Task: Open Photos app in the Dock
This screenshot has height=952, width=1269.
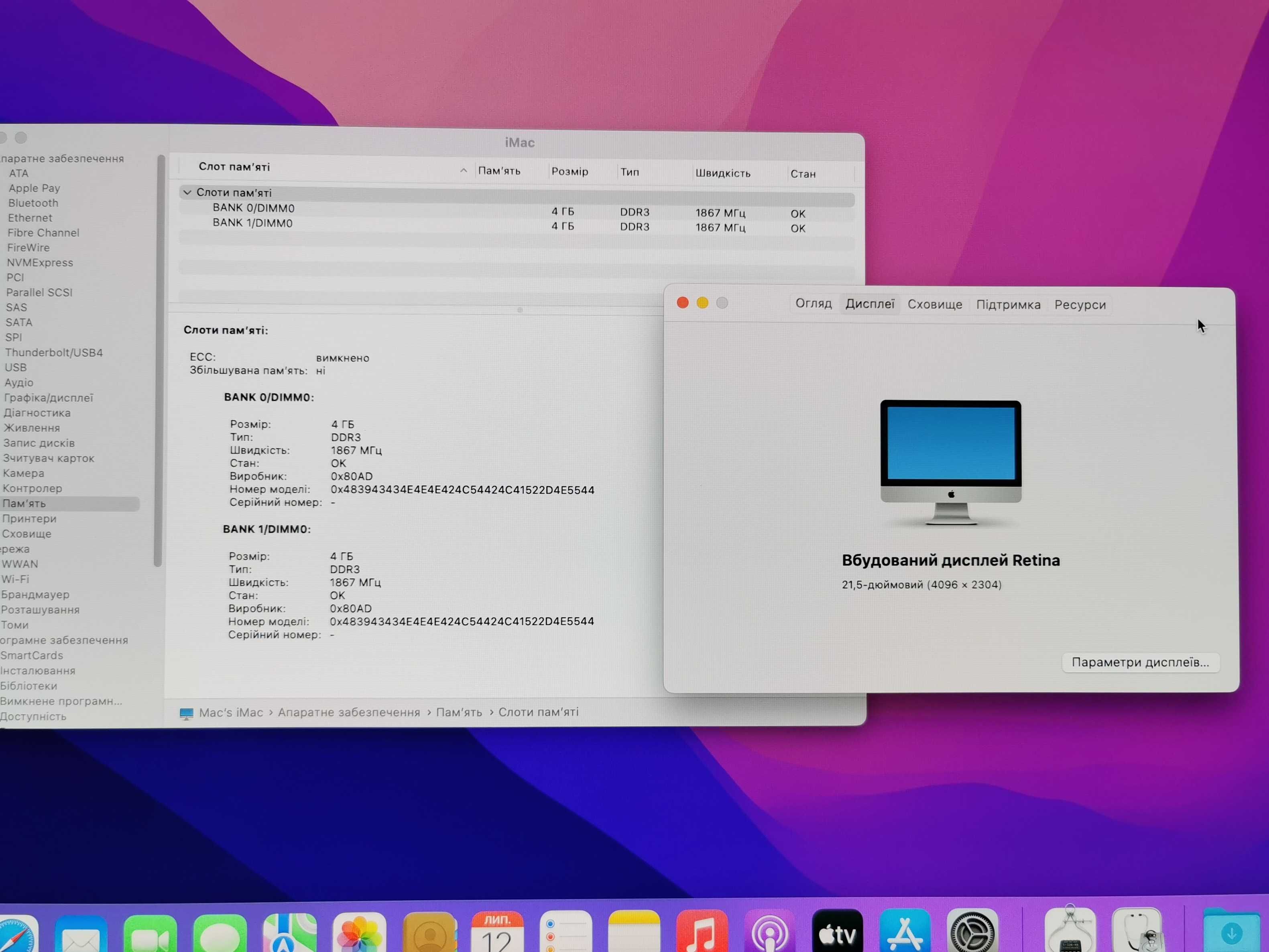Action: (x=360, y=932)
